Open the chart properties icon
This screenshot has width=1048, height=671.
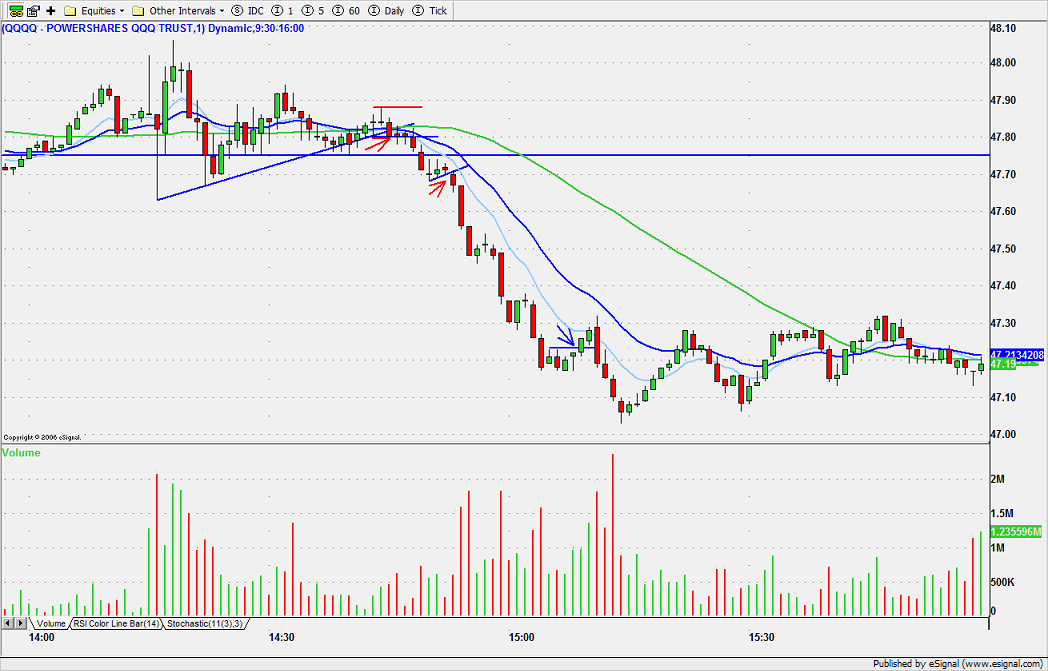point(32,11)
